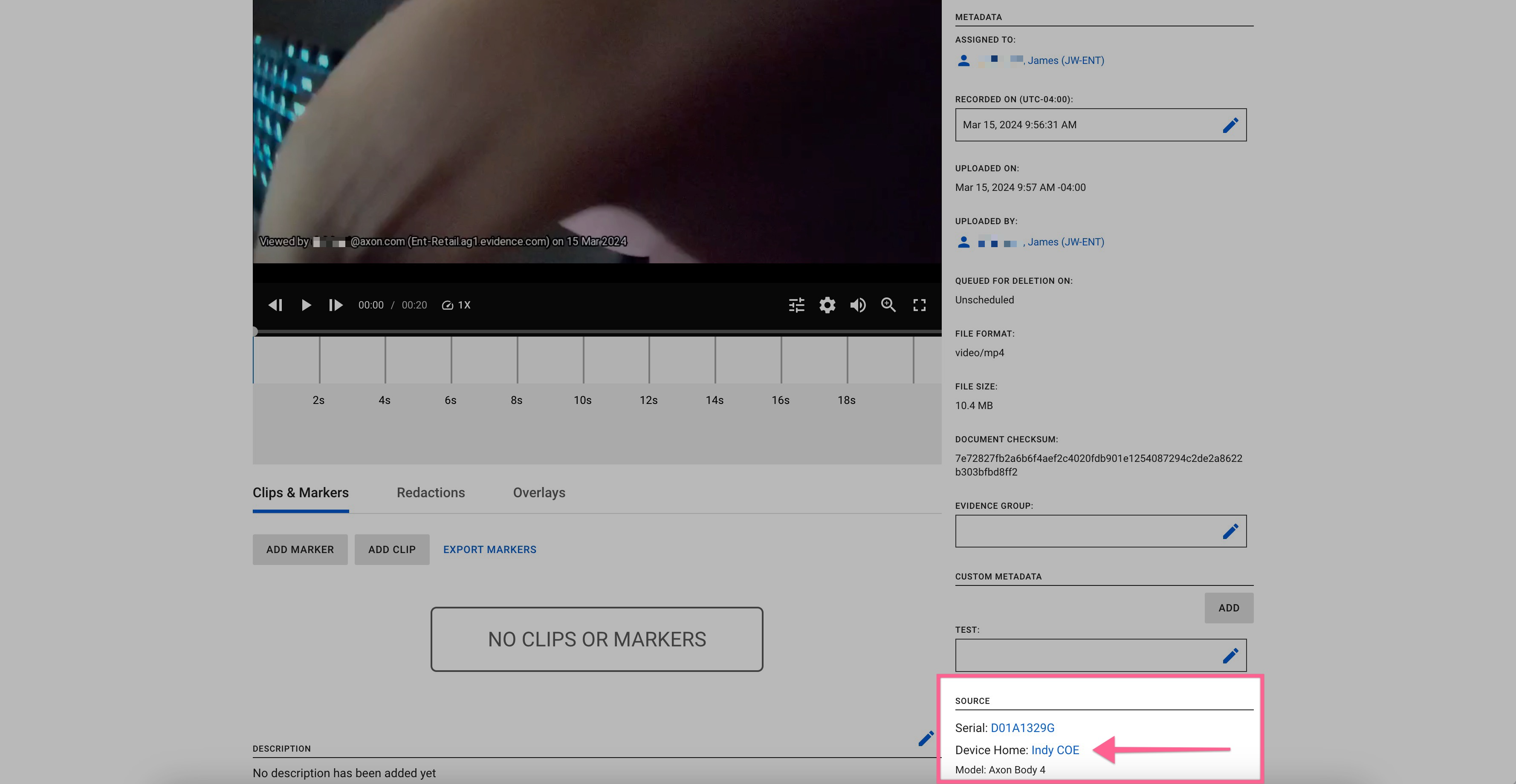This screenshot has height=784, width=1516.
Task: Click the ADD MARKER button
Action: coord(300,549)
